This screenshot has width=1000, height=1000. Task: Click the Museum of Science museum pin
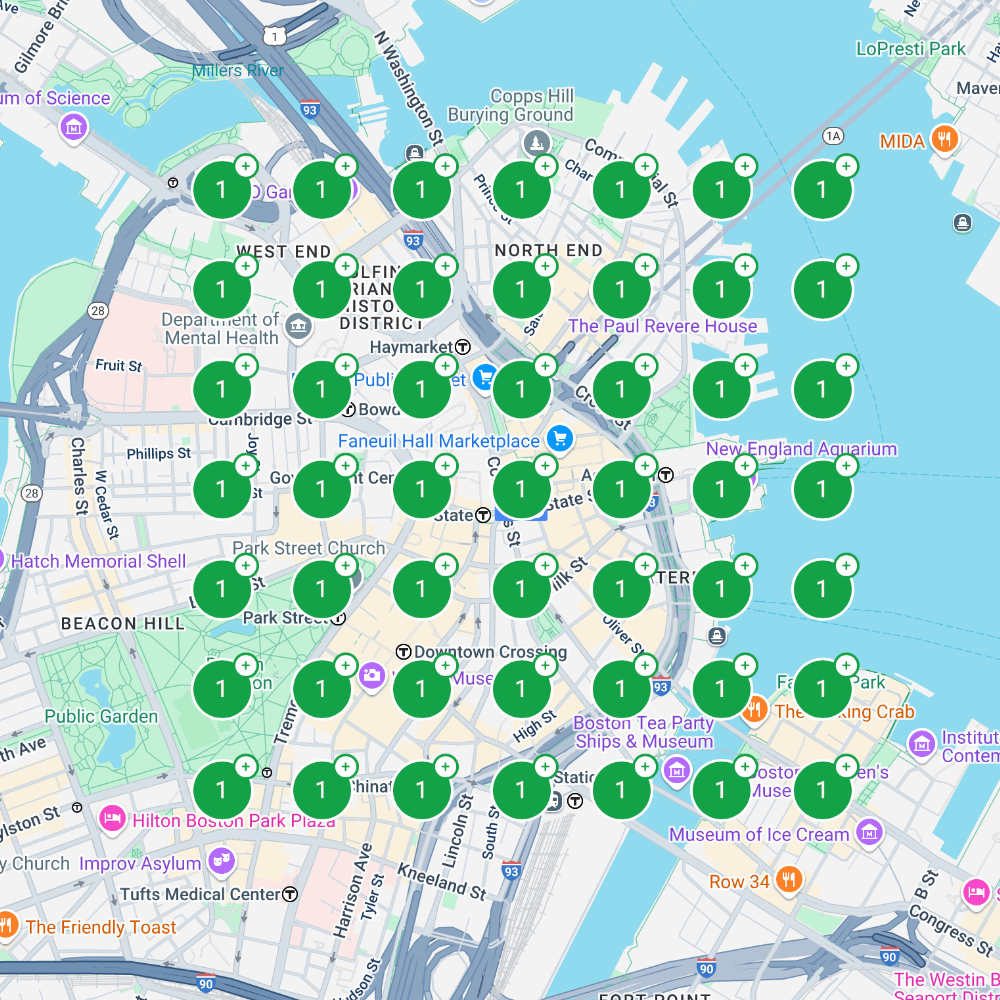73,126
